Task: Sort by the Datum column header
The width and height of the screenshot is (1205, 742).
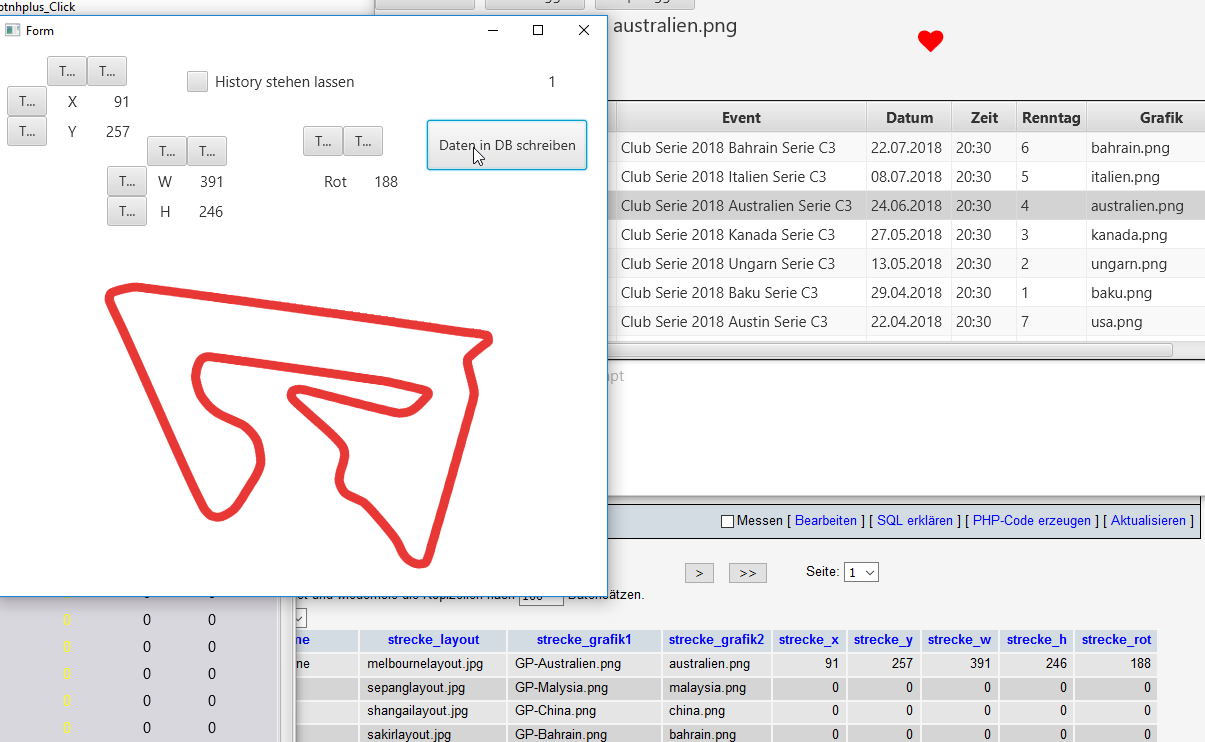Action: point(908,117)
